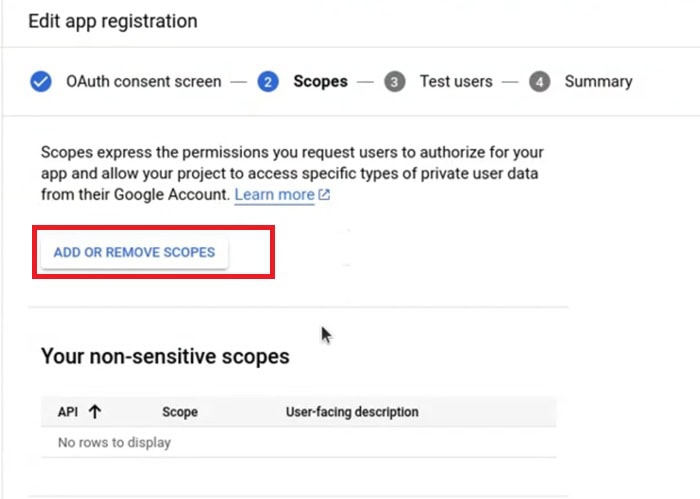This screenshot has height=499, width=700.
Task: Click the step 3 circle icon
Action: tap(395, 82)
